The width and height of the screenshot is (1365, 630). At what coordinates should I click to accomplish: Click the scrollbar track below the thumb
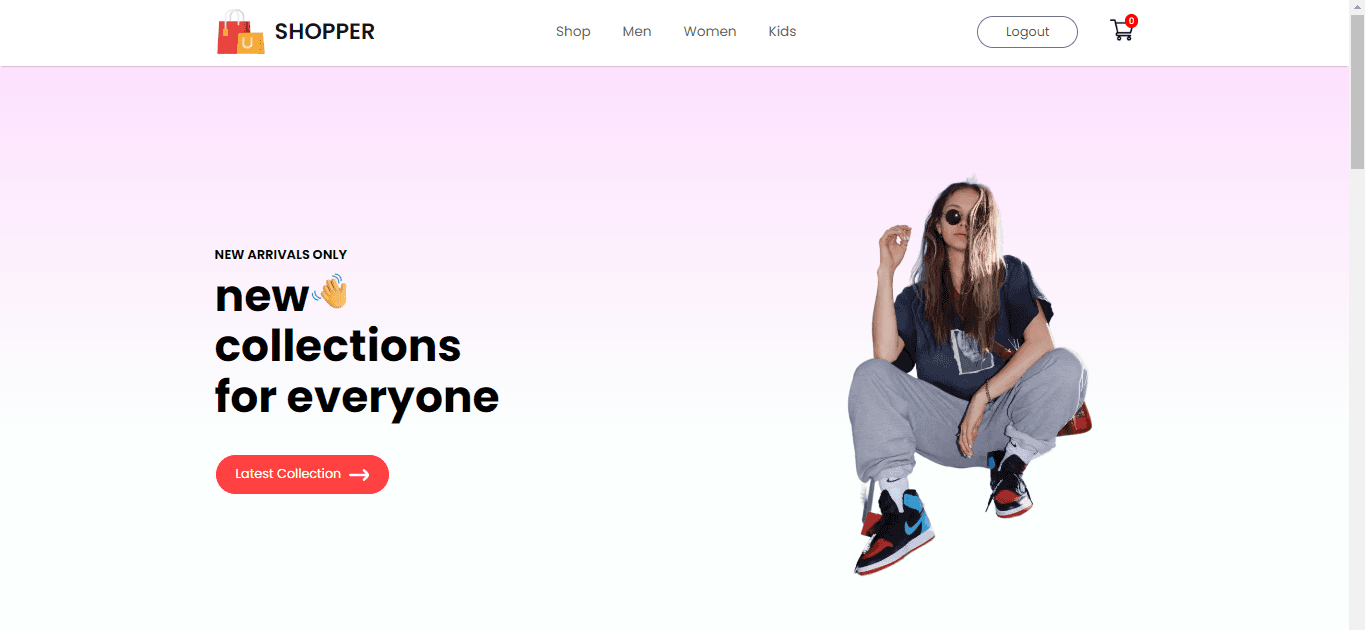tap(1357, 400)
